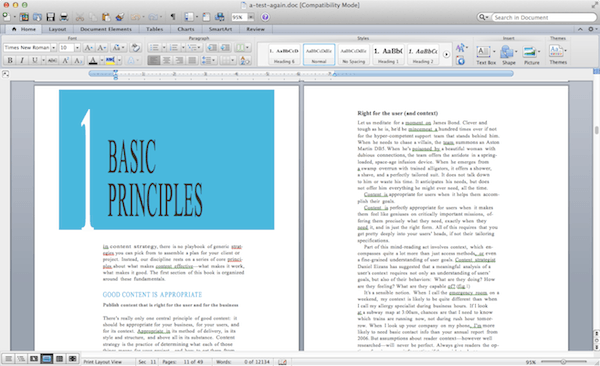Open the Styles manager icon below Change Styles
Image resolution: width=600 pixels, height=366 pixels.
pyautogui.click(x=461, y=60)
